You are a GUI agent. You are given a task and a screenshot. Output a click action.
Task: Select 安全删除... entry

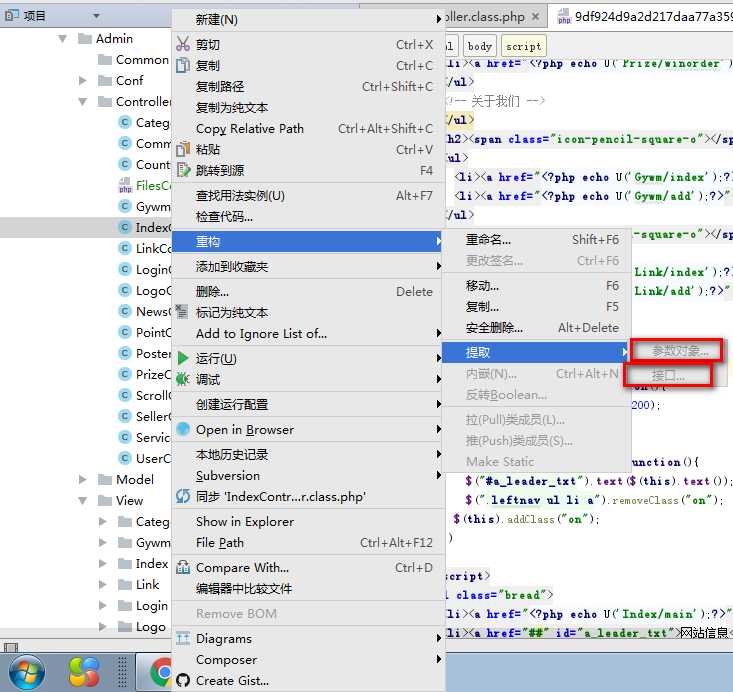tap(537, 328)
